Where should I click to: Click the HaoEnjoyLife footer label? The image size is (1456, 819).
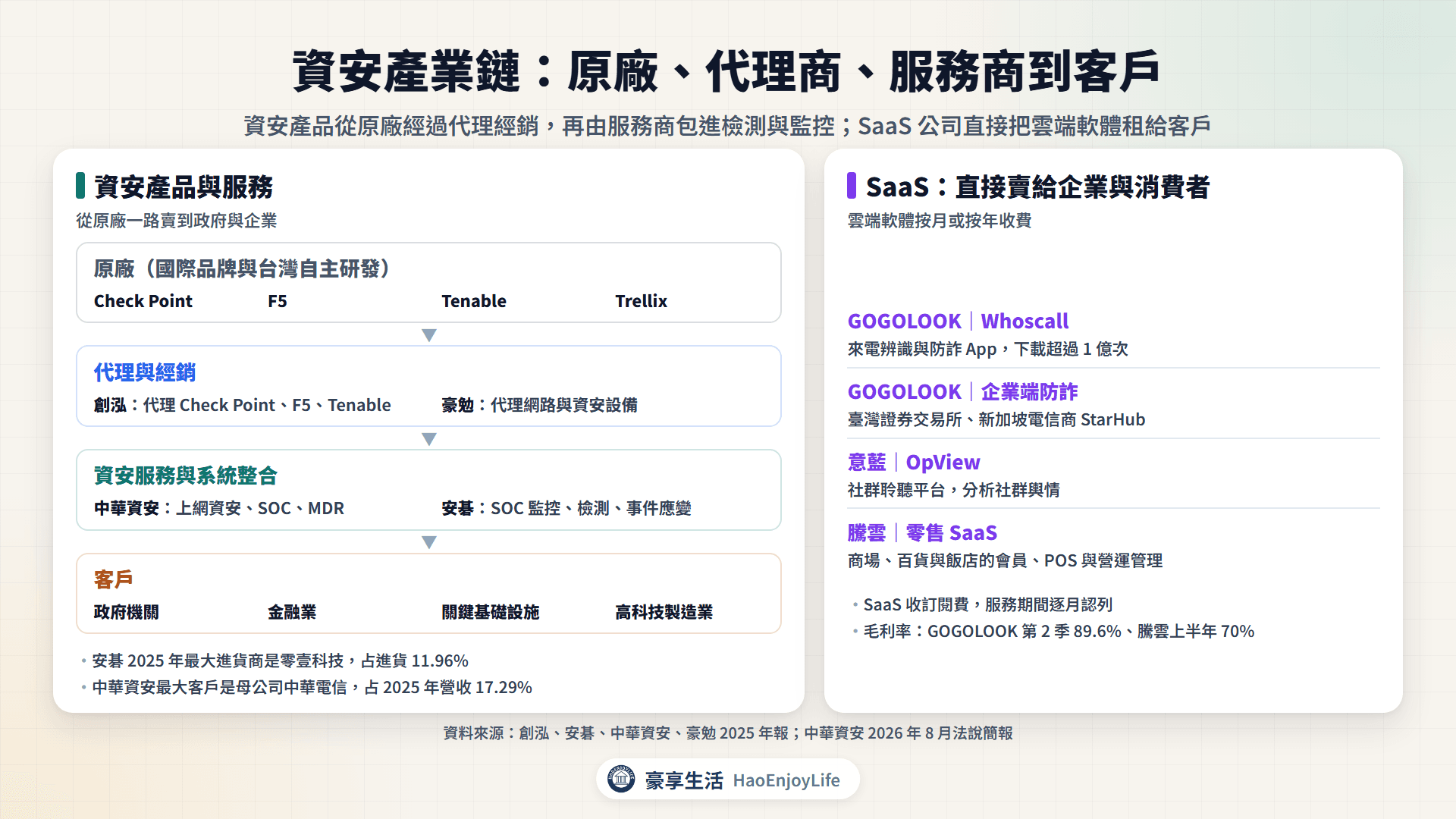pos(786,780)
